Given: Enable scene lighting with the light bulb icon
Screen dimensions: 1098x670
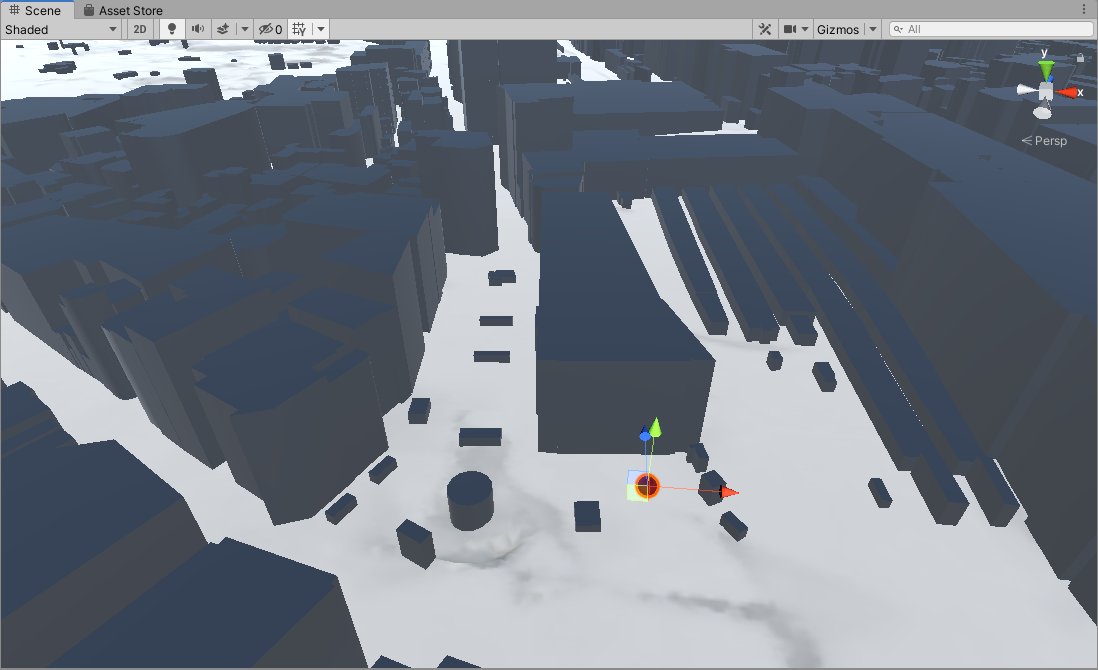Looking at the screenshot, I should coord(169,29).
